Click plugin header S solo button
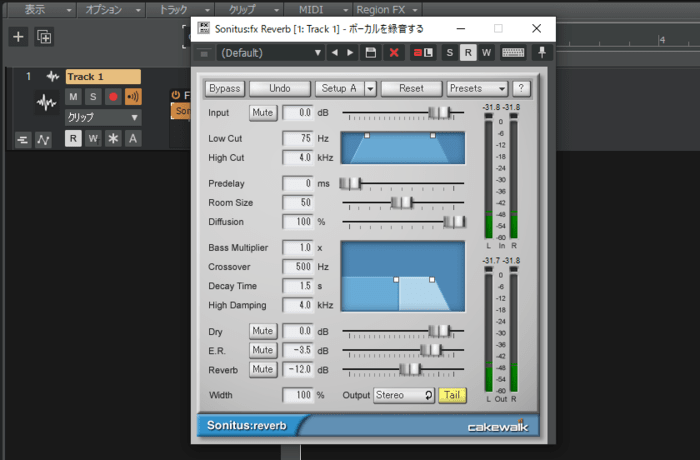This screenshot has height=460, width=700. click(450, 53)
